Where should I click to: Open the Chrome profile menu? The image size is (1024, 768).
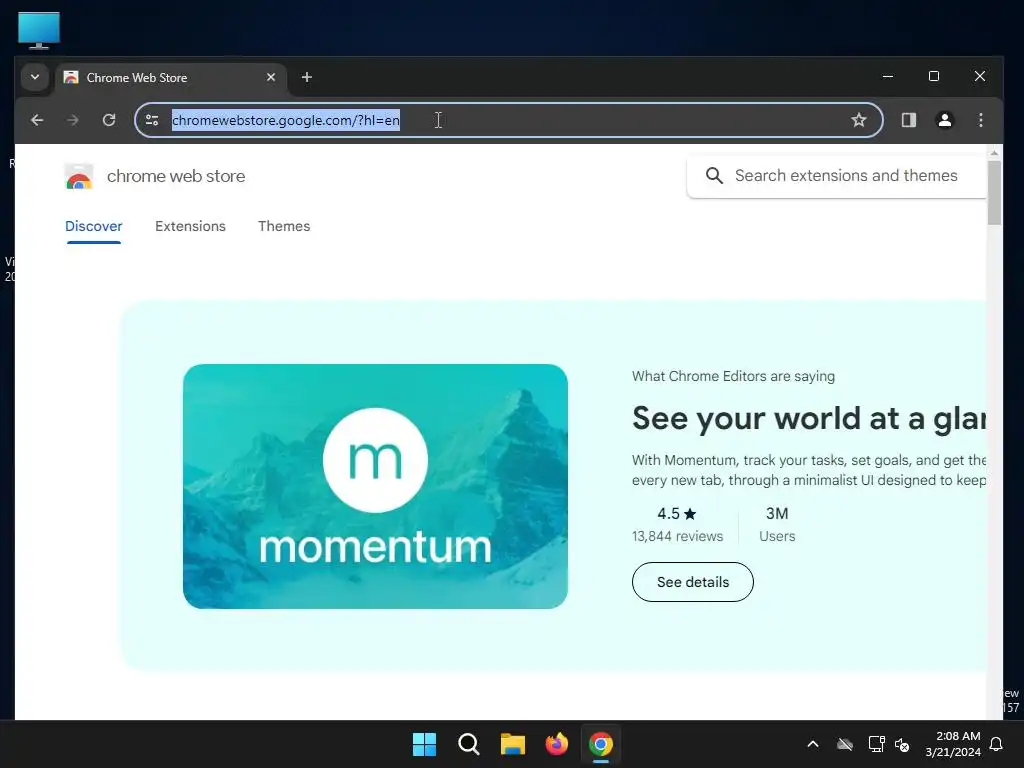[x=944, y=120]
